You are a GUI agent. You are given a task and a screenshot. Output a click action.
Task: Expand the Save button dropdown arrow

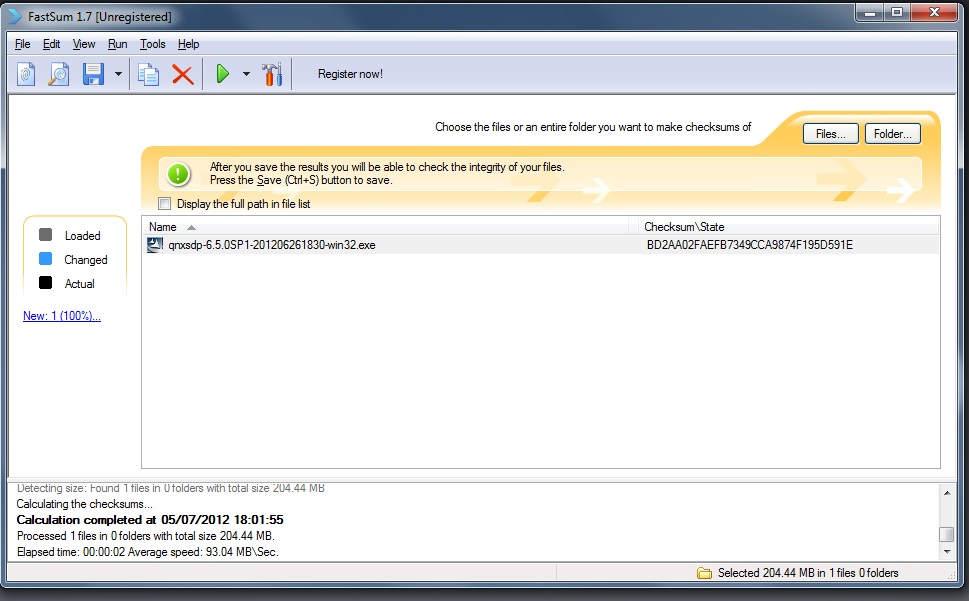(118, 74)
